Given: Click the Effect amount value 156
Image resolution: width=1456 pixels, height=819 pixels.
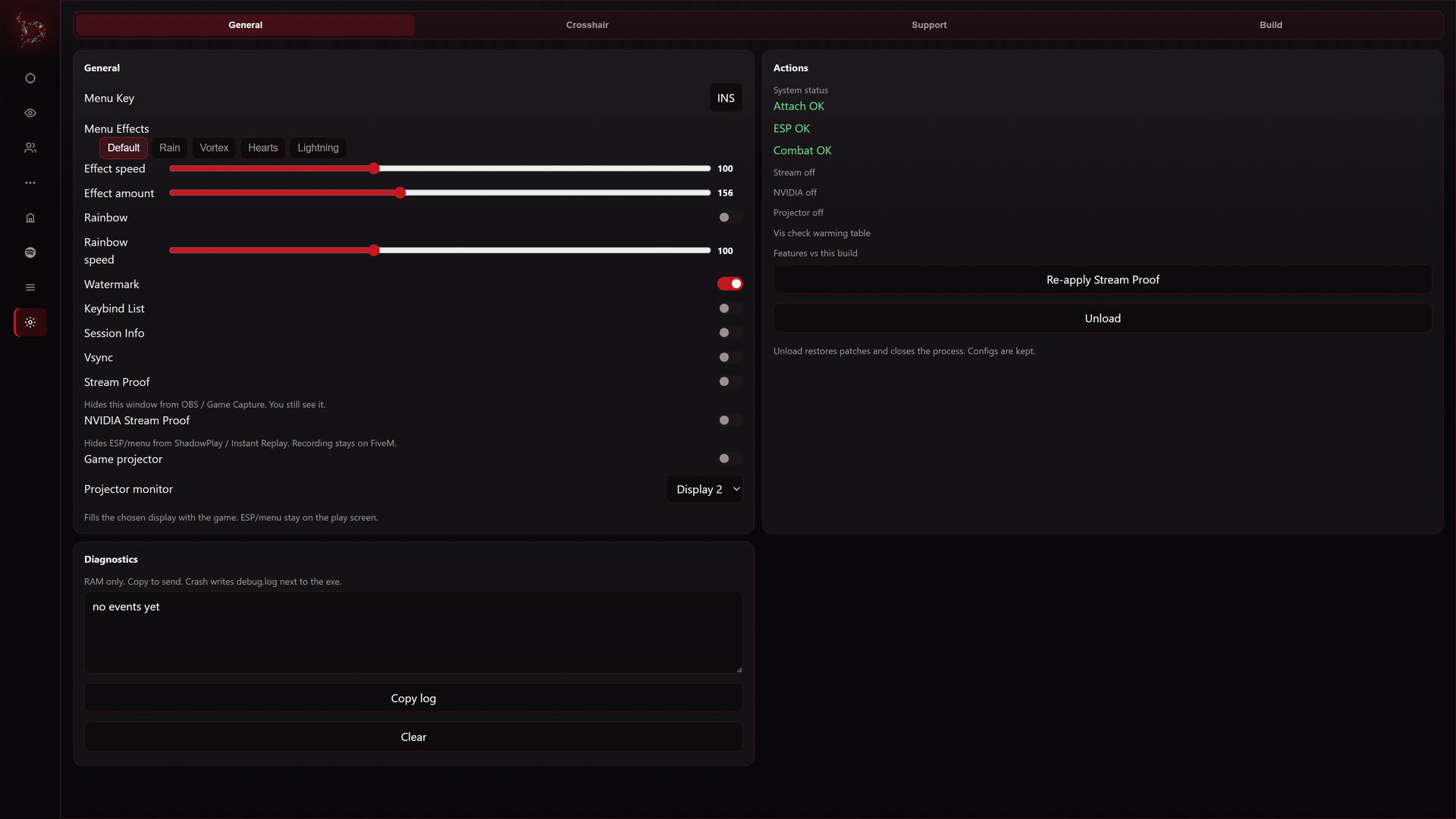Looking at the screenshot, I should click(725, 193).
